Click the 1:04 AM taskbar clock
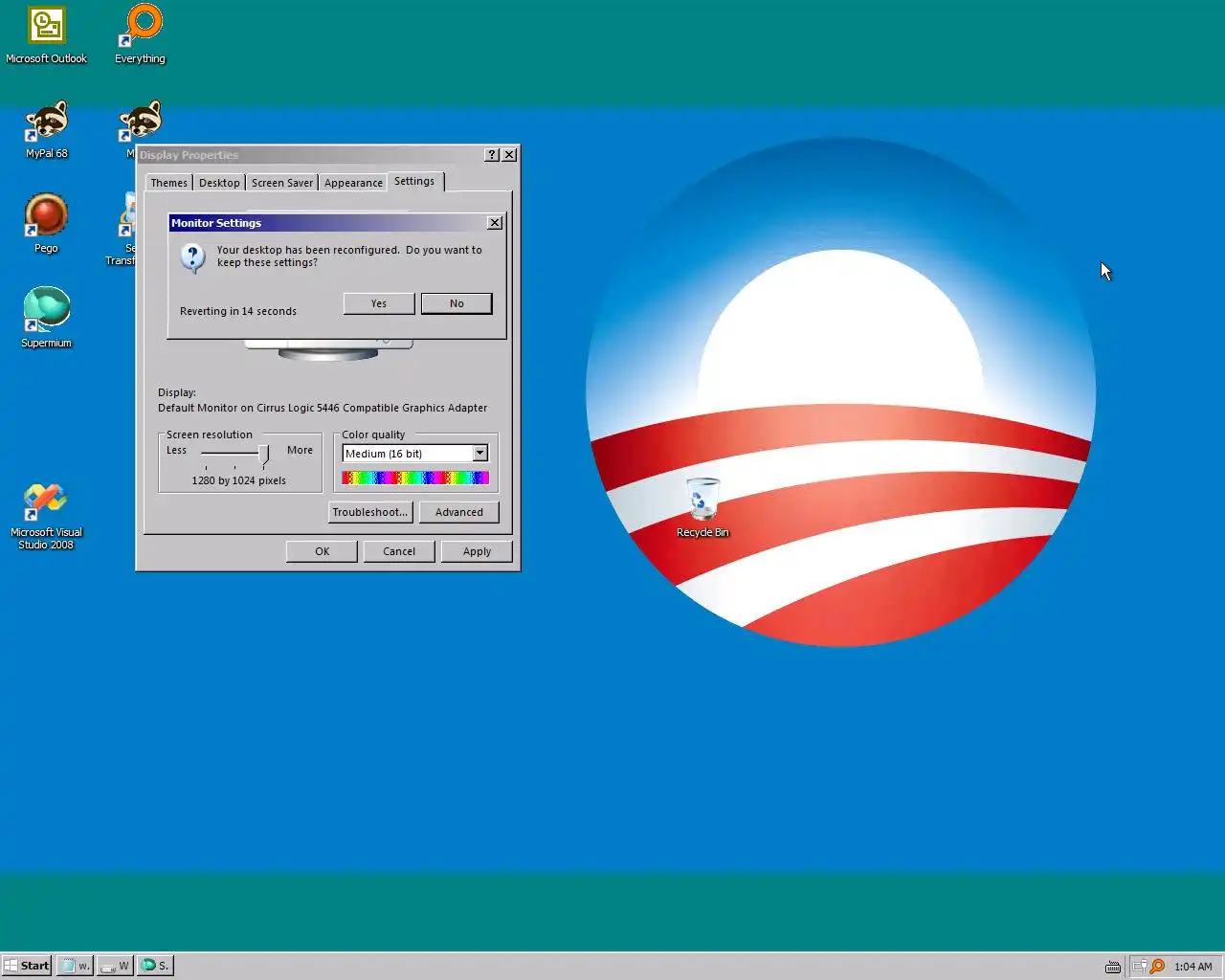The height and width of the screenshot is (980, 1225). pyautogui.click(x=1193, y=967)
